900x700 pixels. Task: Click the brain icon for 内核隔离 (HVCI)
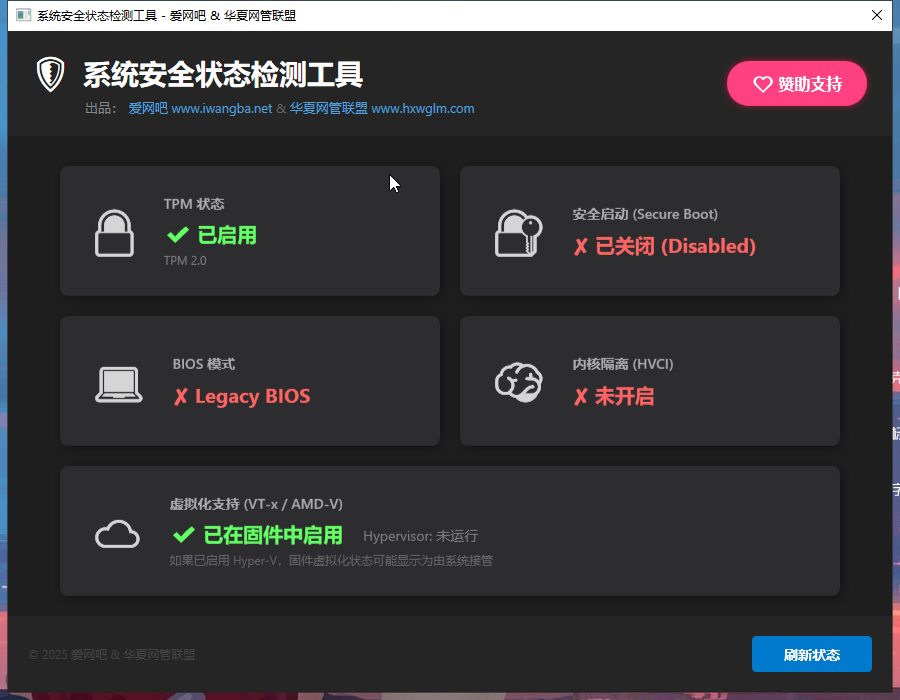[517, 382]
